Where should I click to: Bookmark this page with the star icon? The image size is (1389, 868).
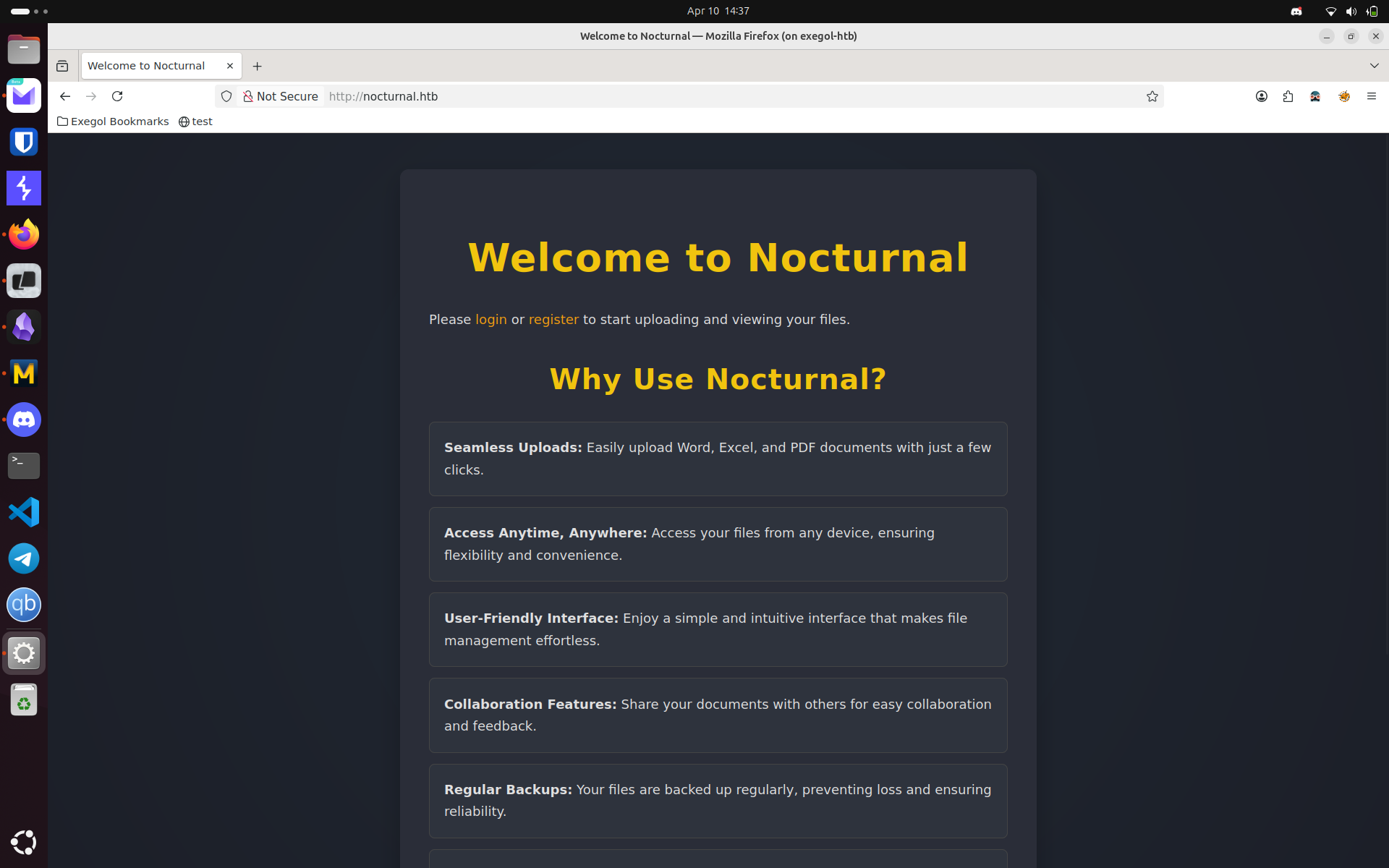click(x=1152, y=96)
